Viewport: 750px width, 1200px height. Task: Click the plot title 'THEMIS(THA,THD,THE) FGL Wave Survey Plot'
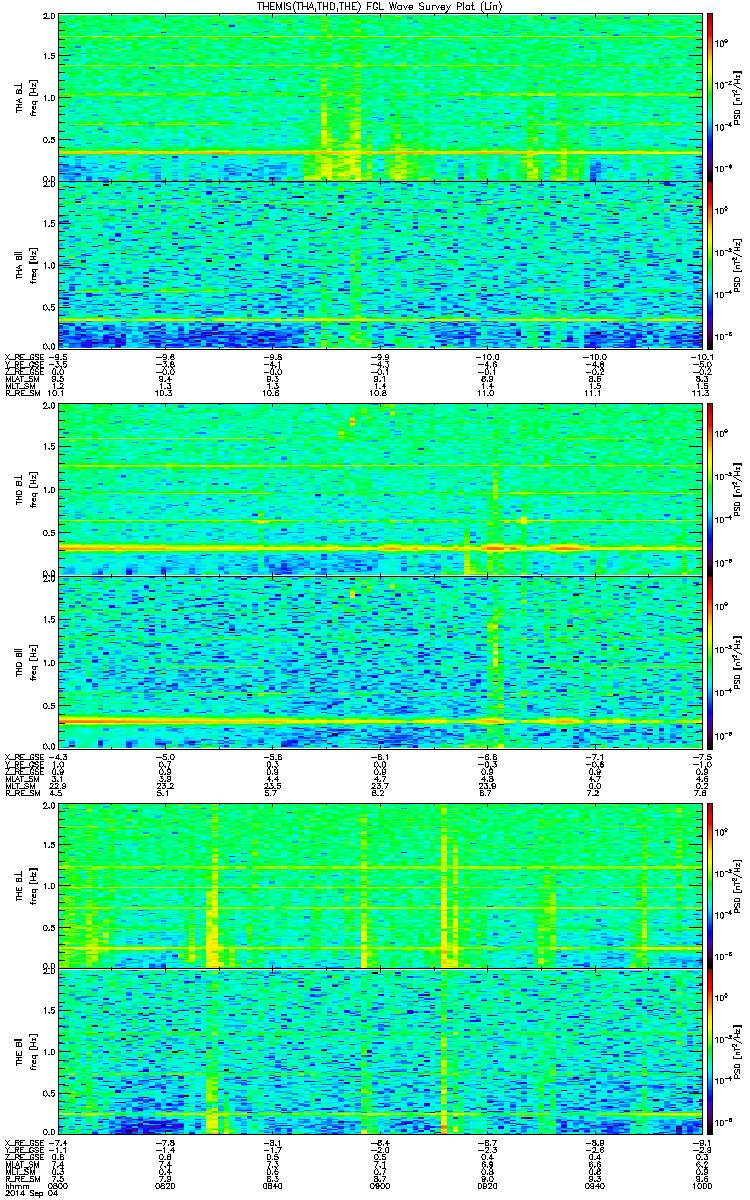pos(378,7)
